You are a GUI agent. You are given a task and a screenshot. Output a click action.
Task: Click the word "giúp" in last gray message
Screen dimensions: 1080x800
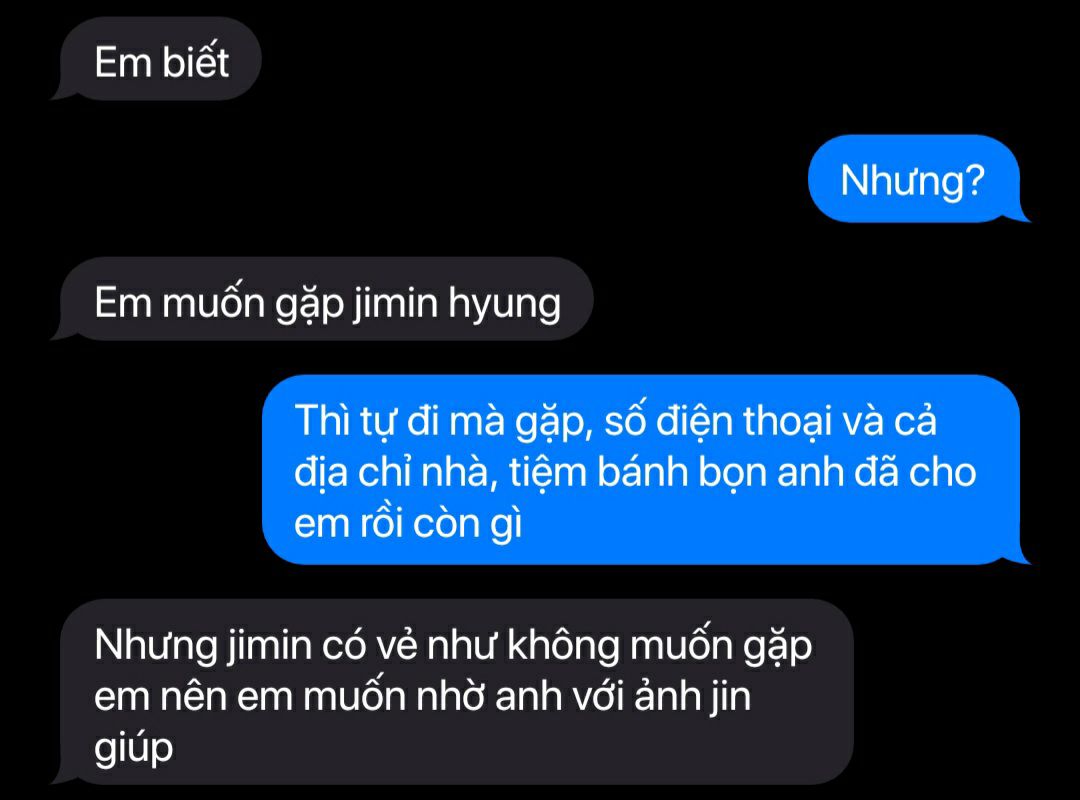tap(134, 750)
